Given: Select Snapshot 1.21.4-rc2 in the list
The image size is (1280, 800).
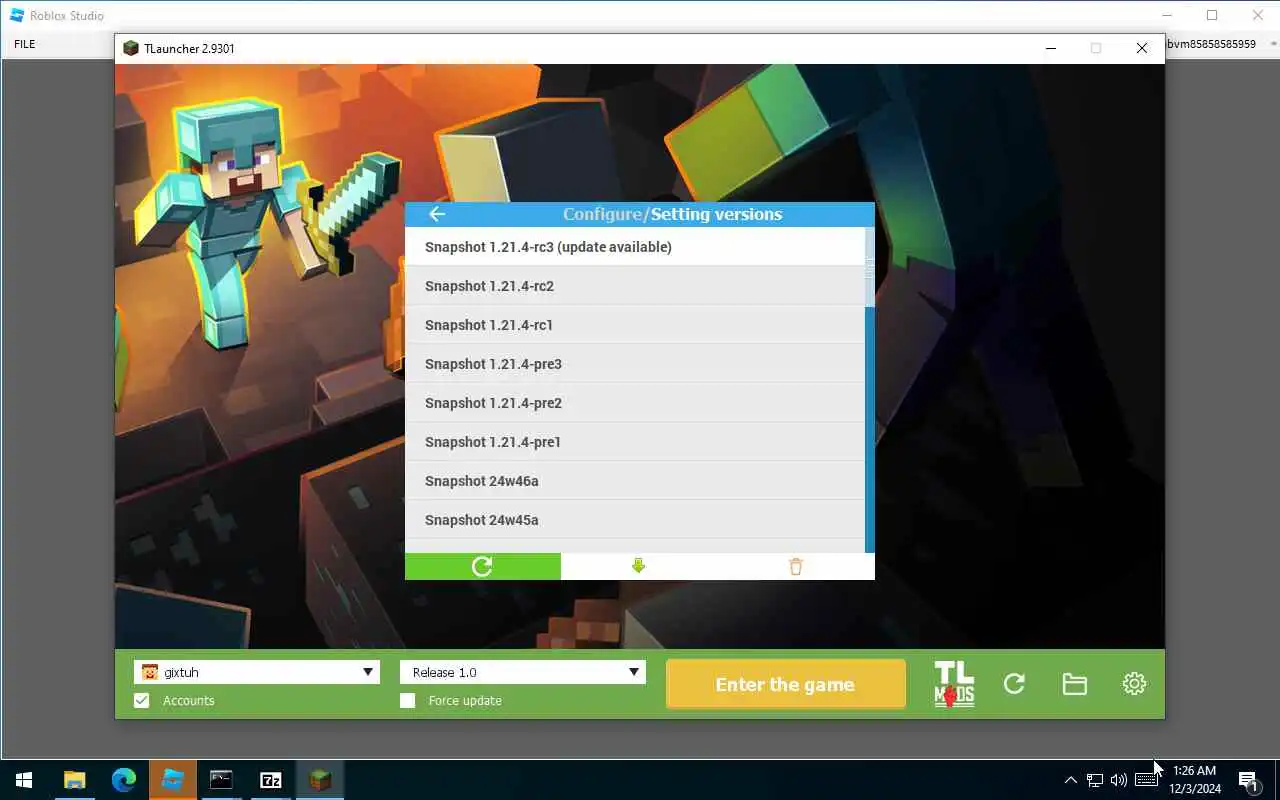Looking at the screenshot, I should coord(635,286).
